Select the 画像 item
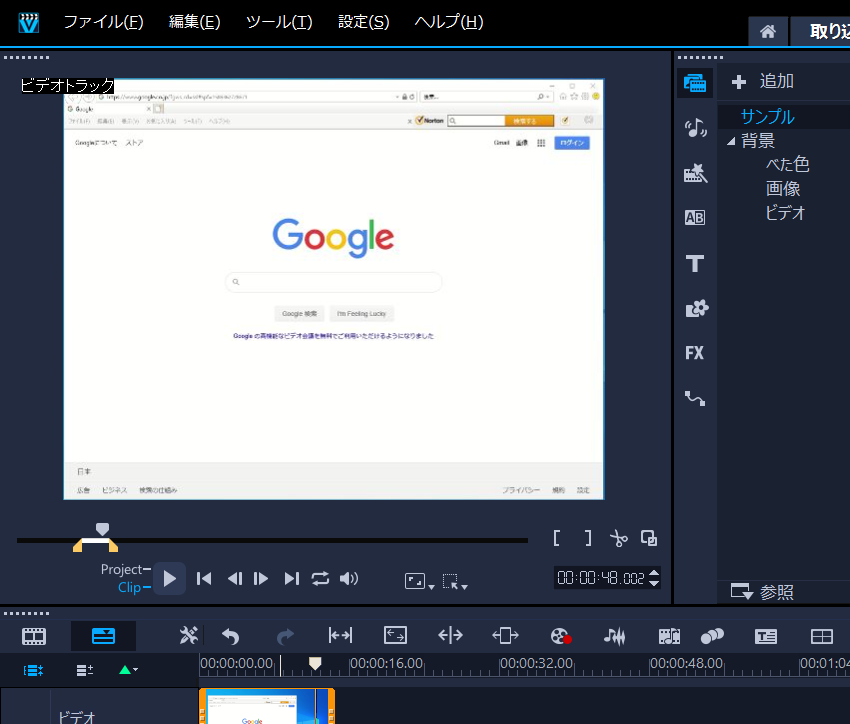Viewport: 850px width, 724px height. 783,189
